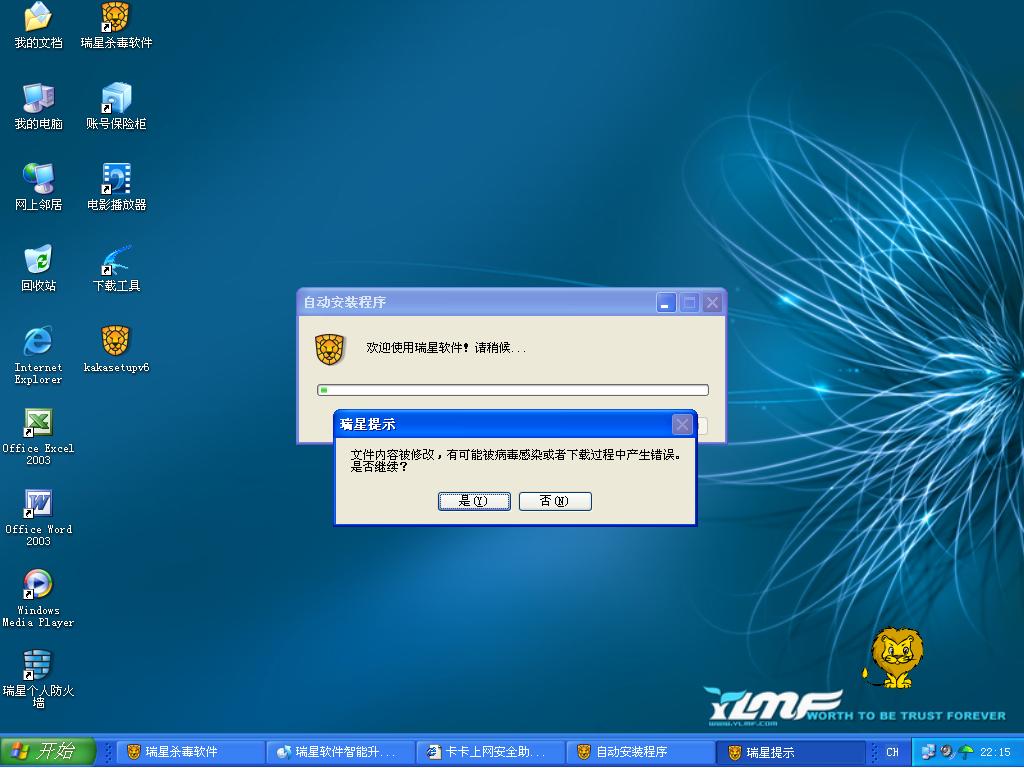Switch to 瑞星软件智能升... taskbar item
Image resolution: width=1024 pixels, height=768 pixels.
click(x=341, y=752)
